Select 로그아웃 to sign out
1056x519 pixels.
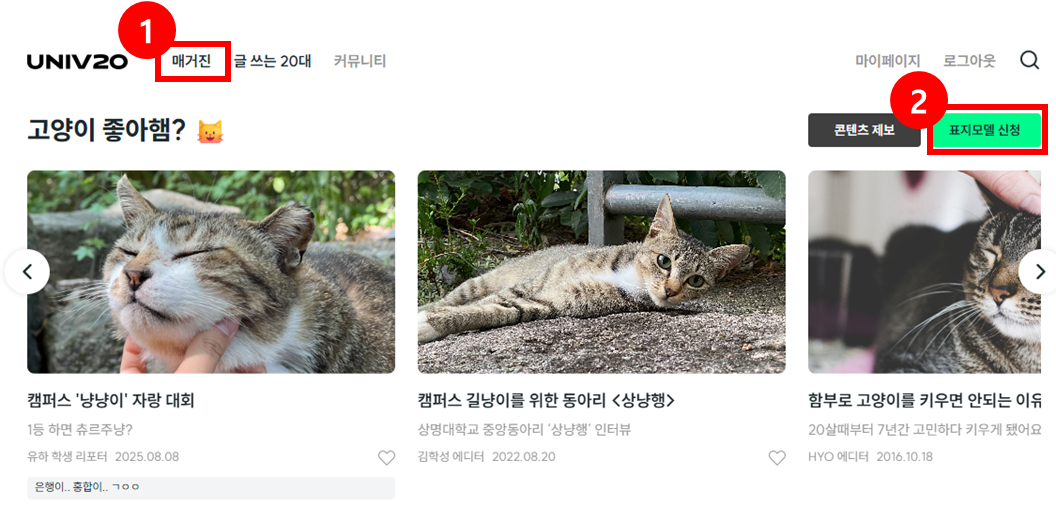coord(969,61)
